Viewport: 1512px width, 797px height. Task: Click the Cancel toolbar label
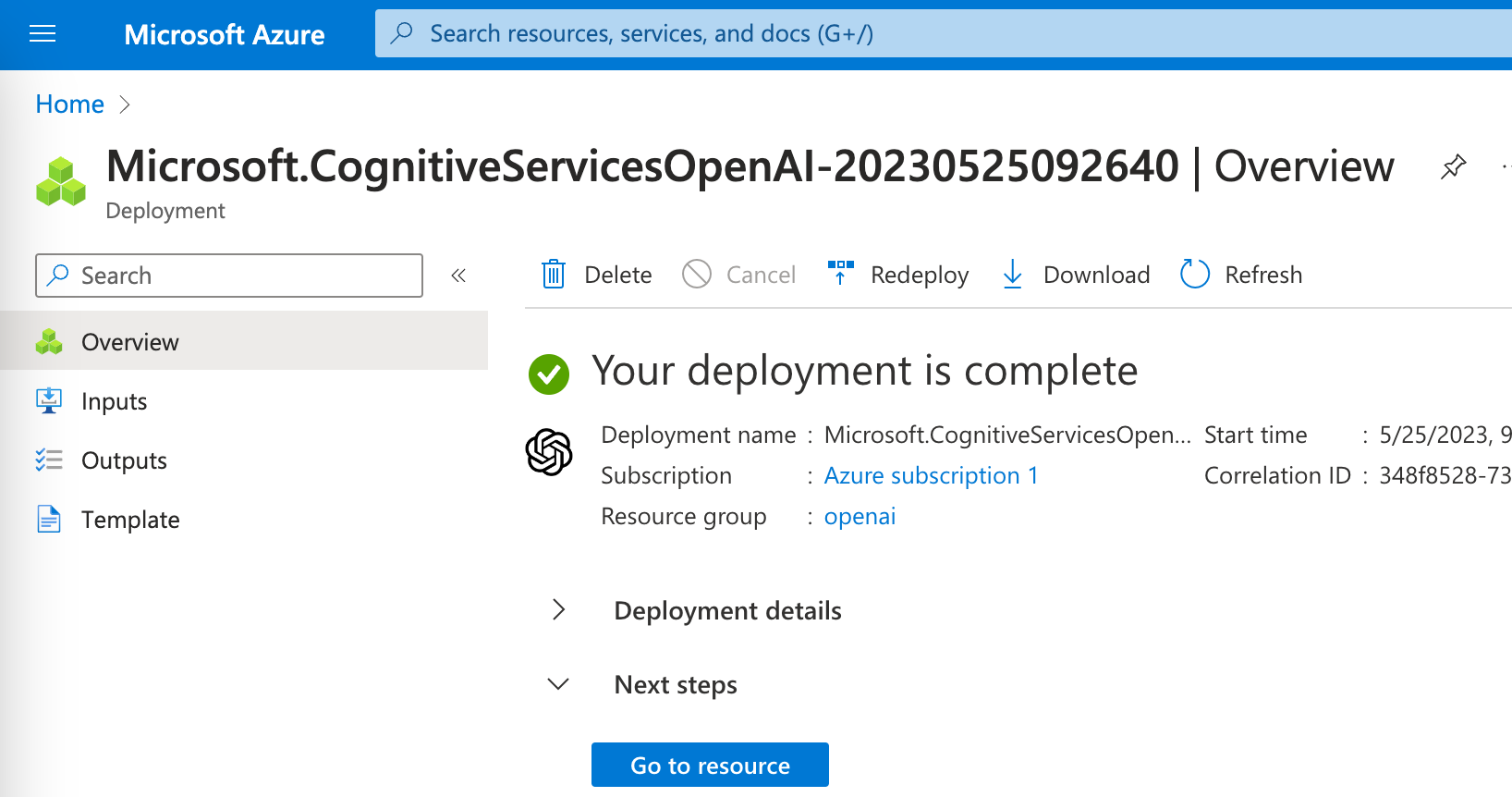[761, 275]
